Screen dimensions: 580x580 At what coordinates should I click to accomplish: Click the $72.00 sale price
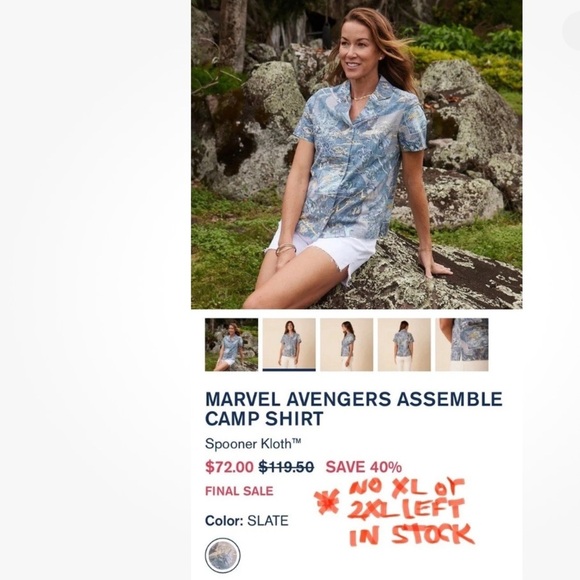point(229,467)
